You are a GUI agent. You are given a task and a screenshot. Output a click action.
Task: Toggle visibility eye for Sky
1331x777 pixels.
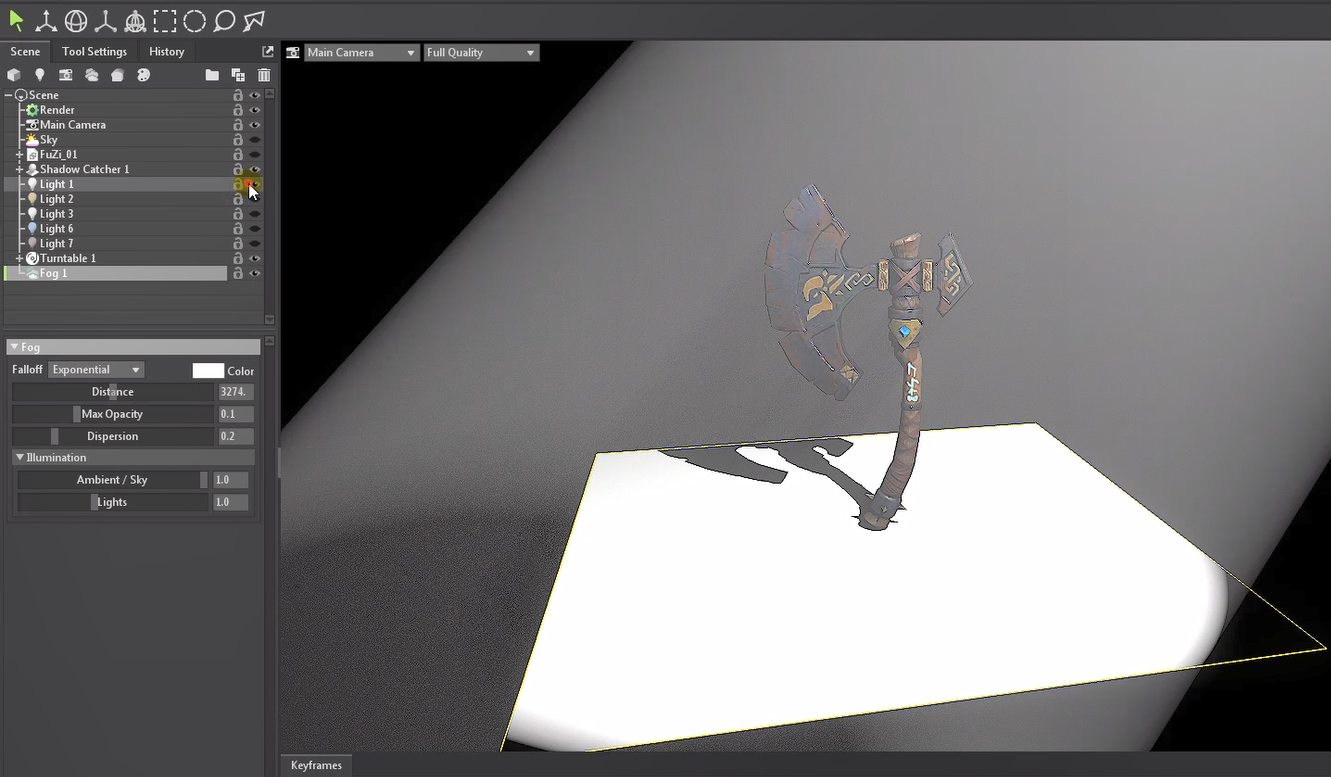[255, 140]
